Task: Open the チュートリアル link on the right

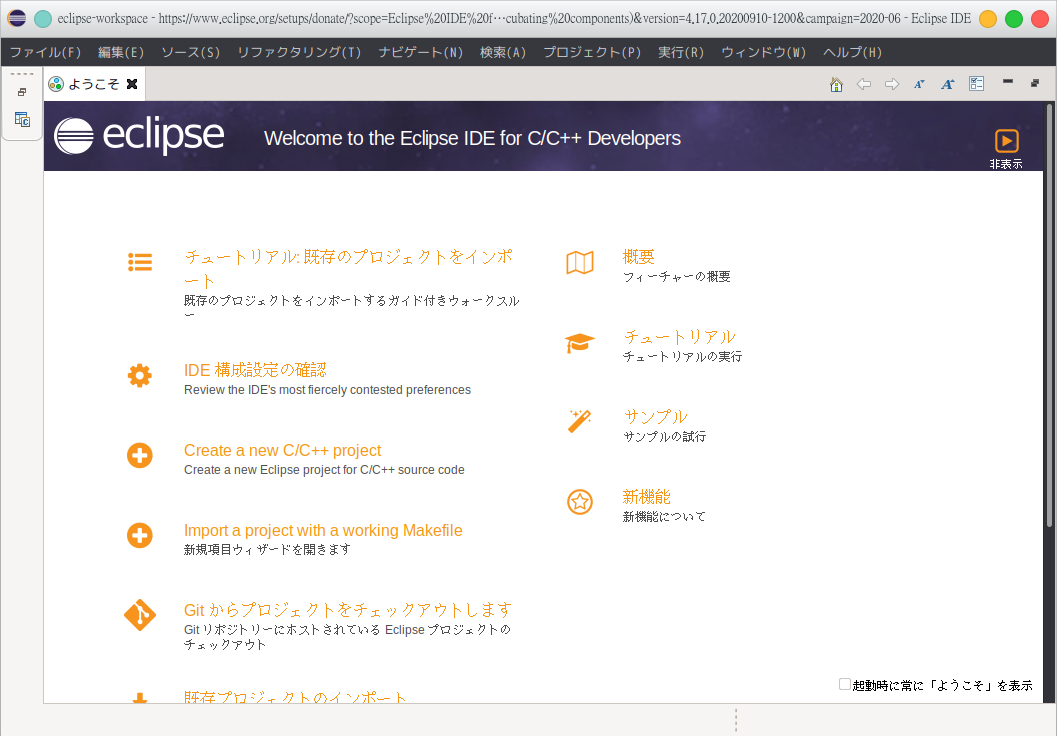Action: click(x=680, y=336)
